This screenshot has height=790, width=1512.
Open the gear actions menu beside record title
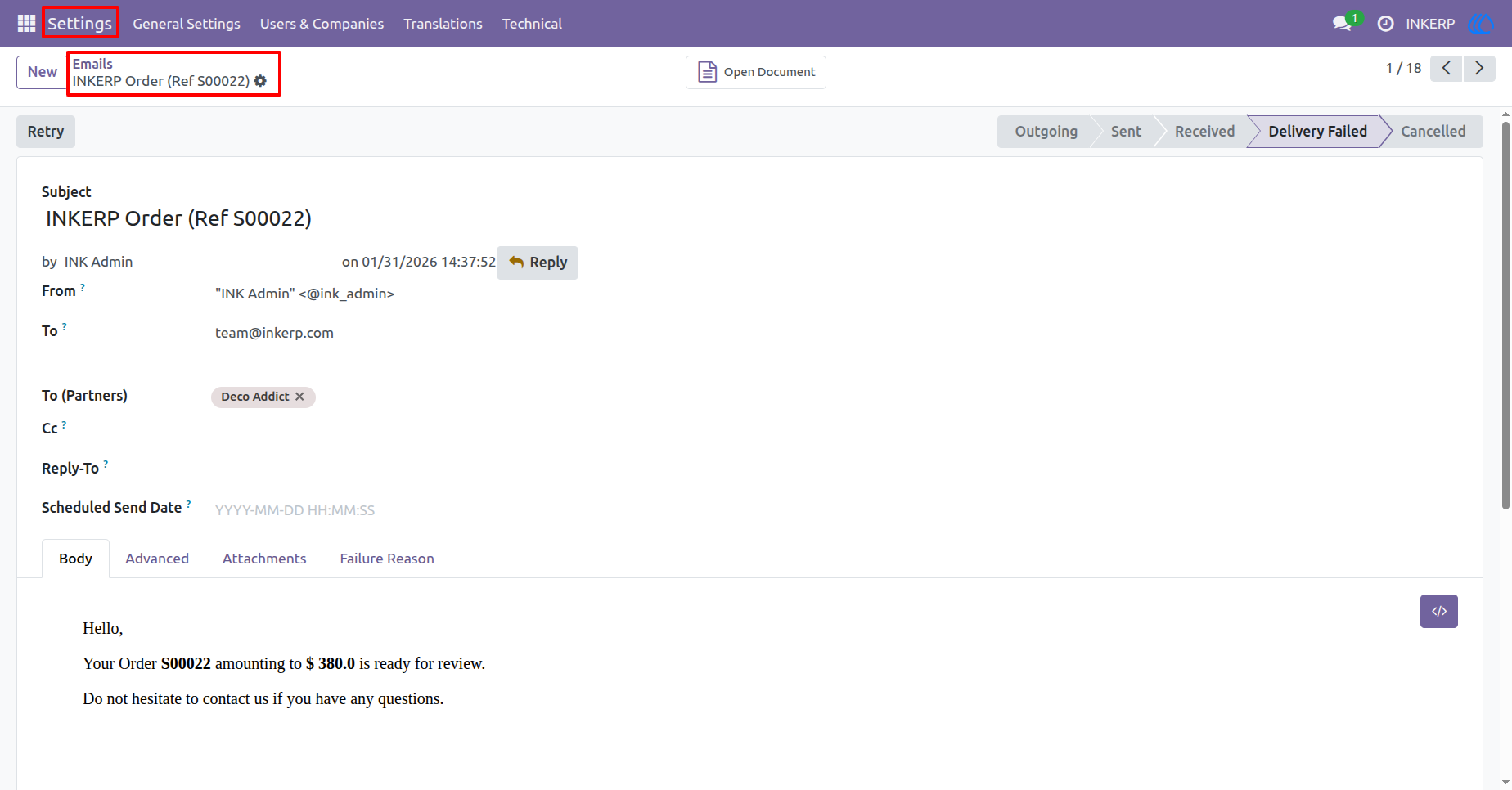[x=260, y=81]
